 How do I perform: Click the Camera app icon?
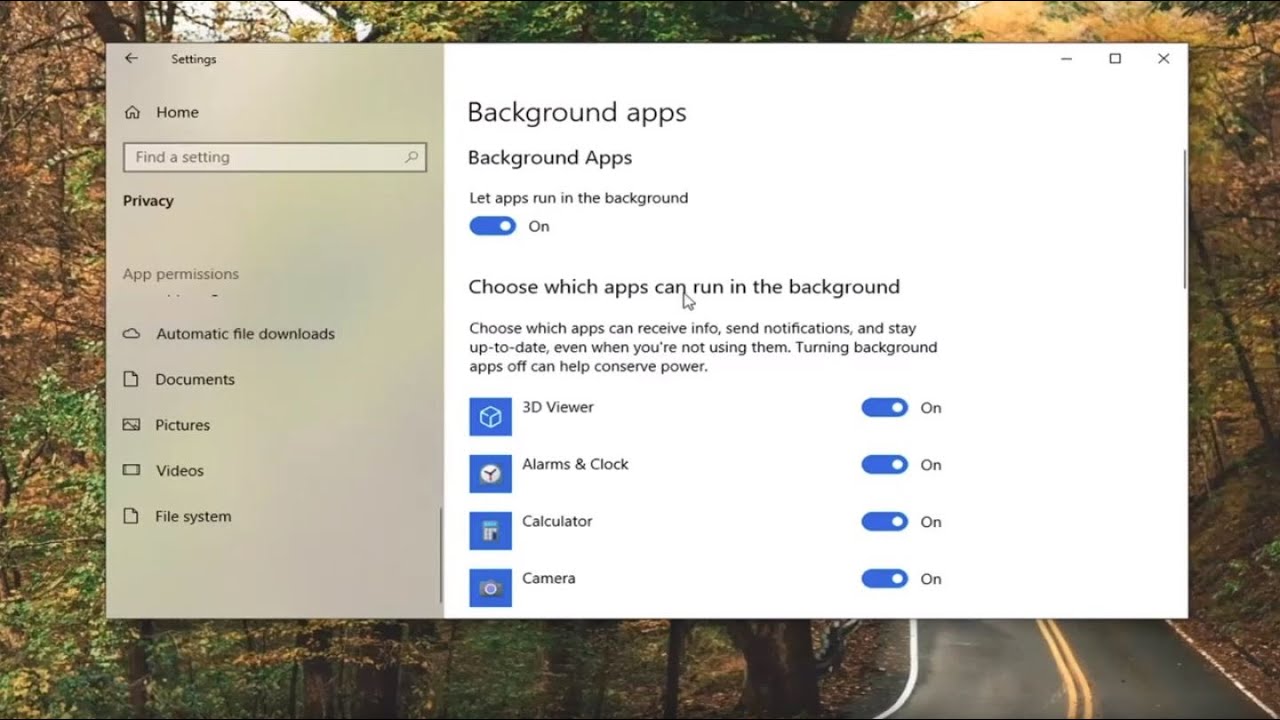click(490, 588)
